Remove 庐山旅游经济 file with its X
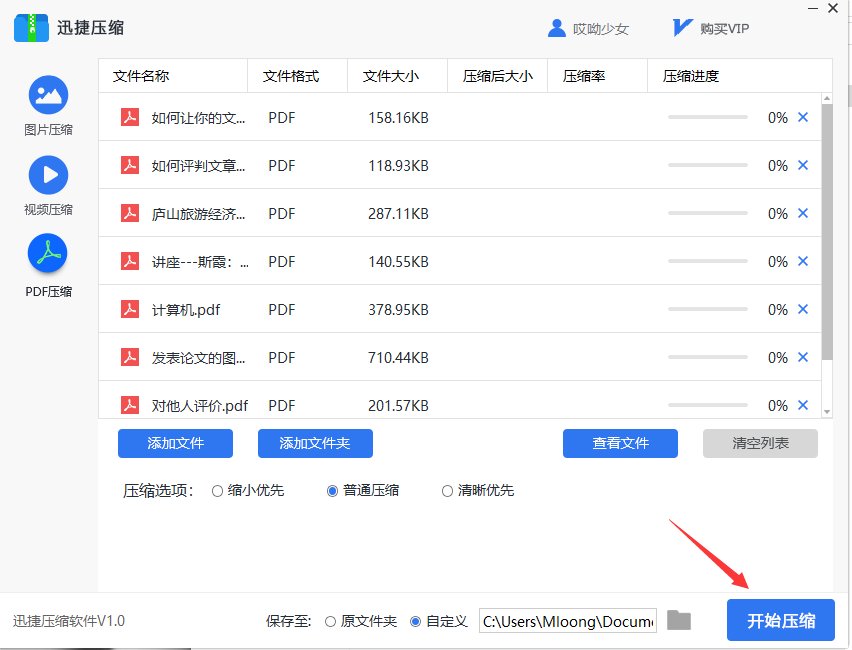This screenshot has height=650, width=852. coord(803,213)
